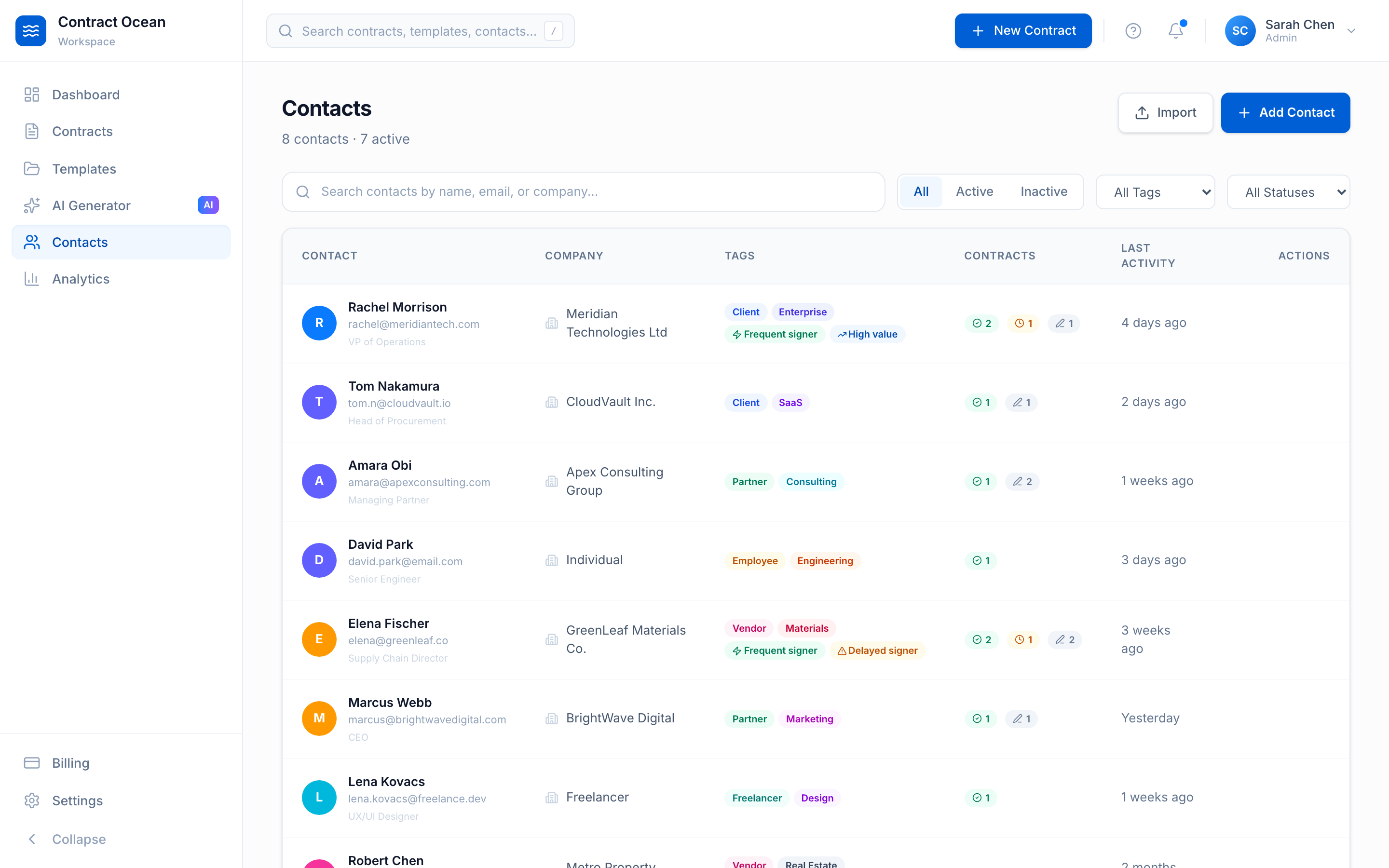Open the Analytics panel
Viewport: 1389px width, 868px height.
click(x=81, y=279)
